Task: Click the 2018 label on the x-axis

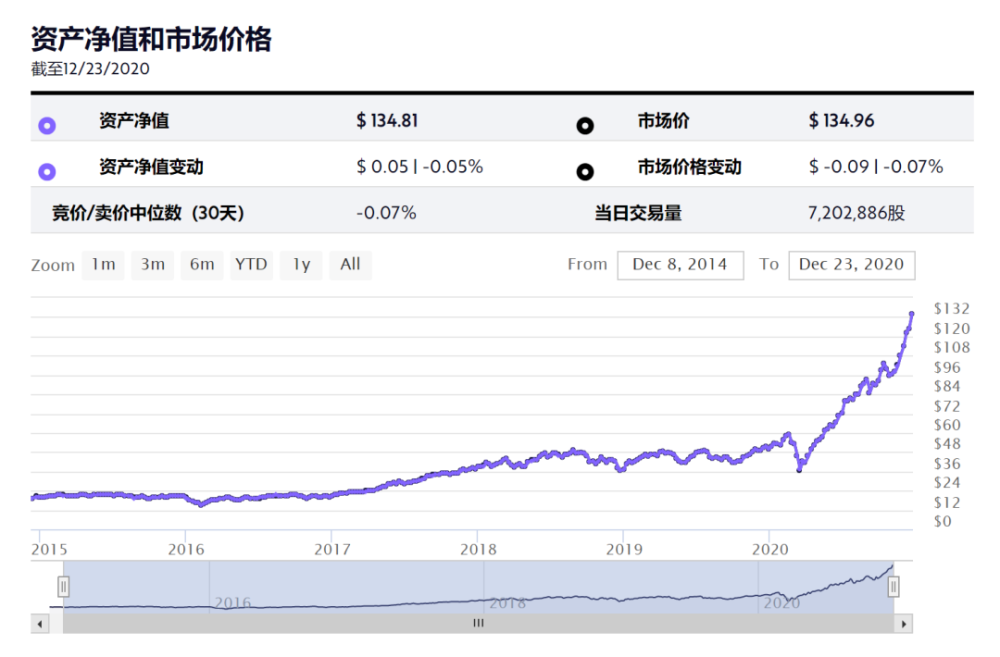Action: [478, 549]
